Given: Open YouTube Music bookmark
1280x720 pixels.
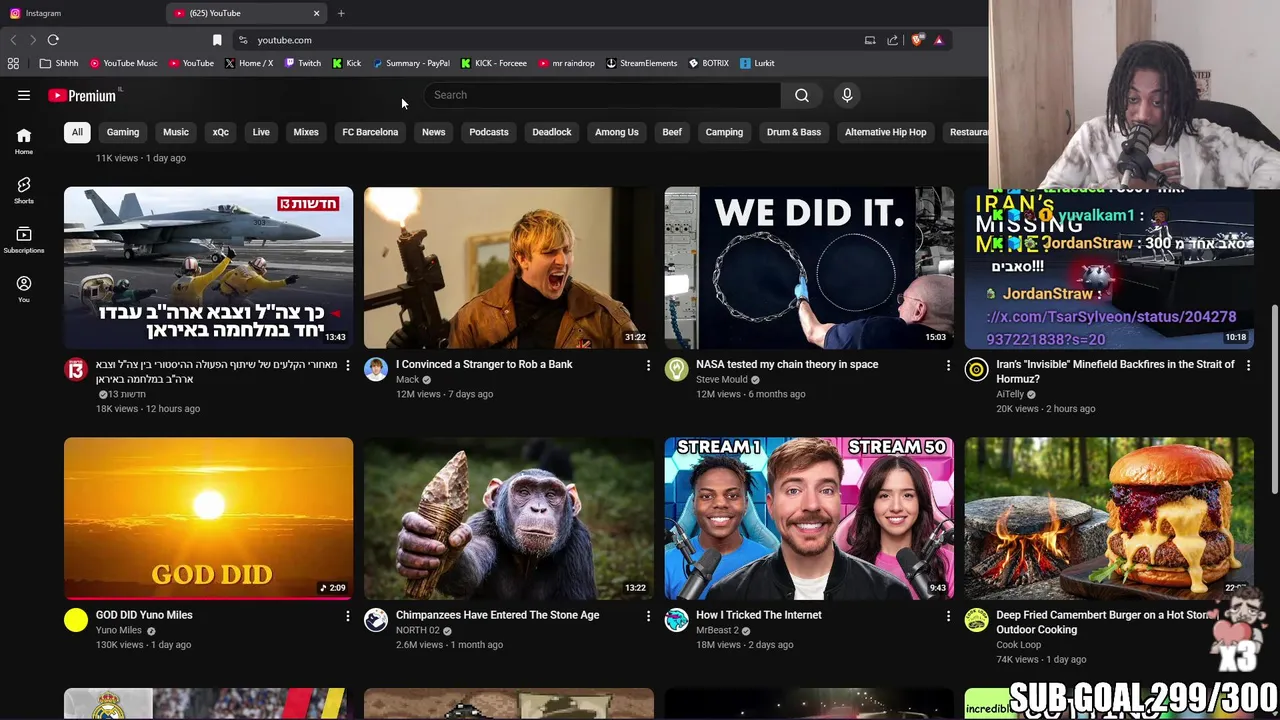Looking at the screenshot, I should tap(124, 63).
